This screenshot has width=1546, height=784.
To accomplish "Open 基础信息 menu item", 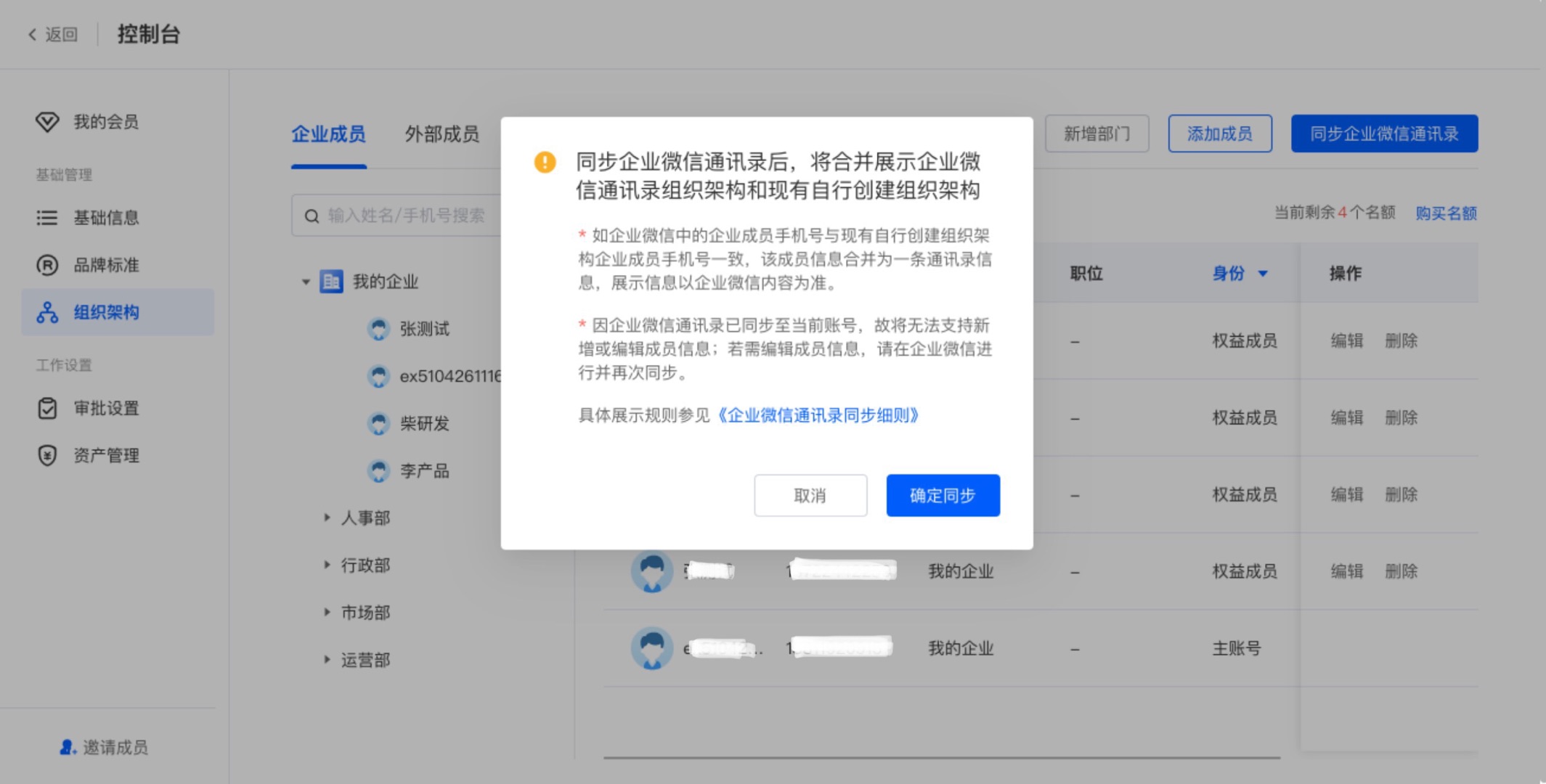I will [106, 217].
